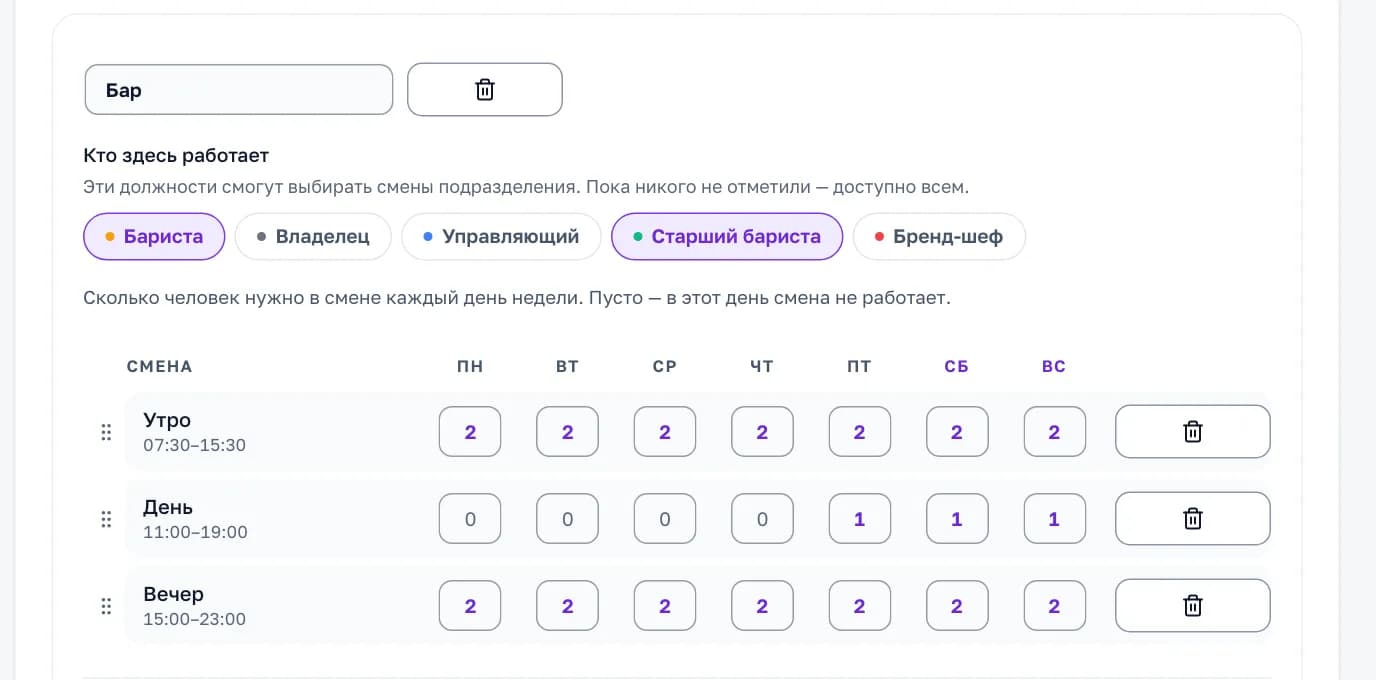This screenshot has height=680, width=1376.
Task: Edit Вечер headcount for ПН
Action: [470, 606]
